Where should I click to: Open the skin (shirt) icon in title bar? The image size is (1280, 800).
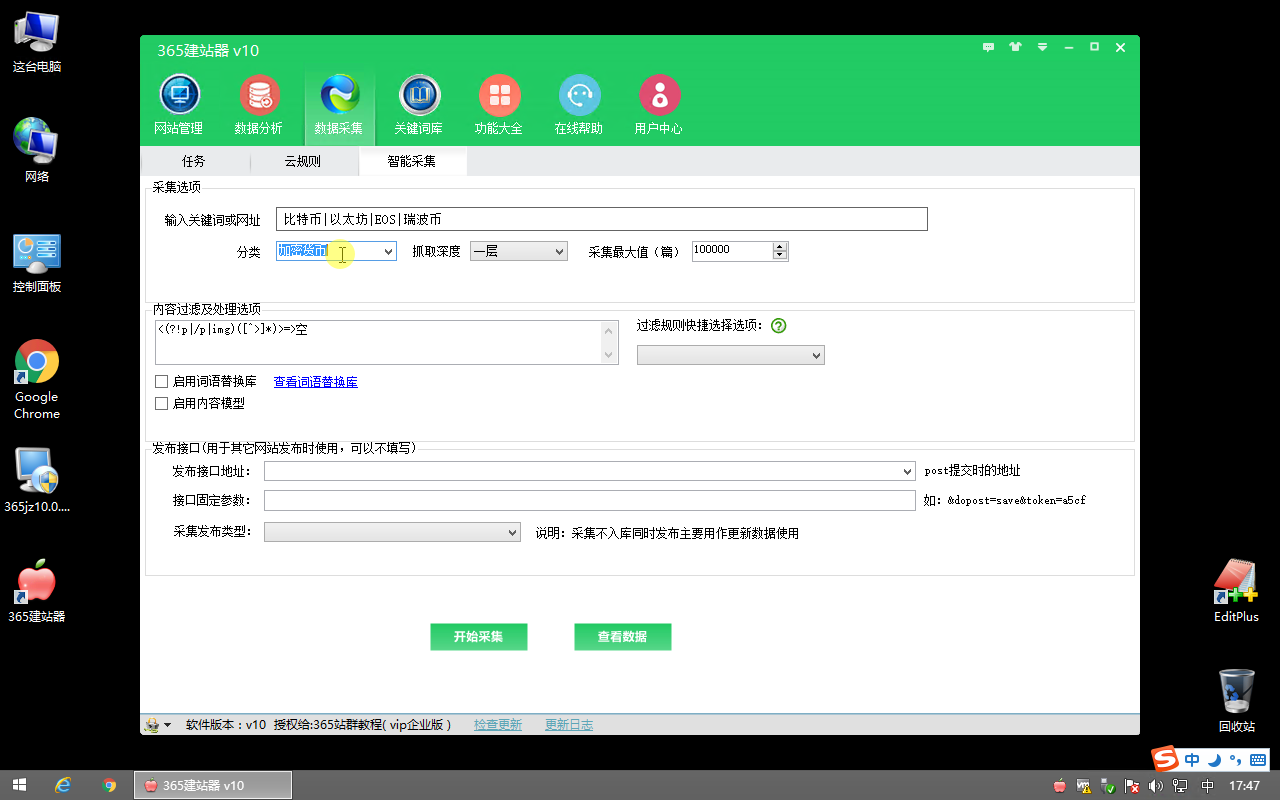(x=1015, y=47)
